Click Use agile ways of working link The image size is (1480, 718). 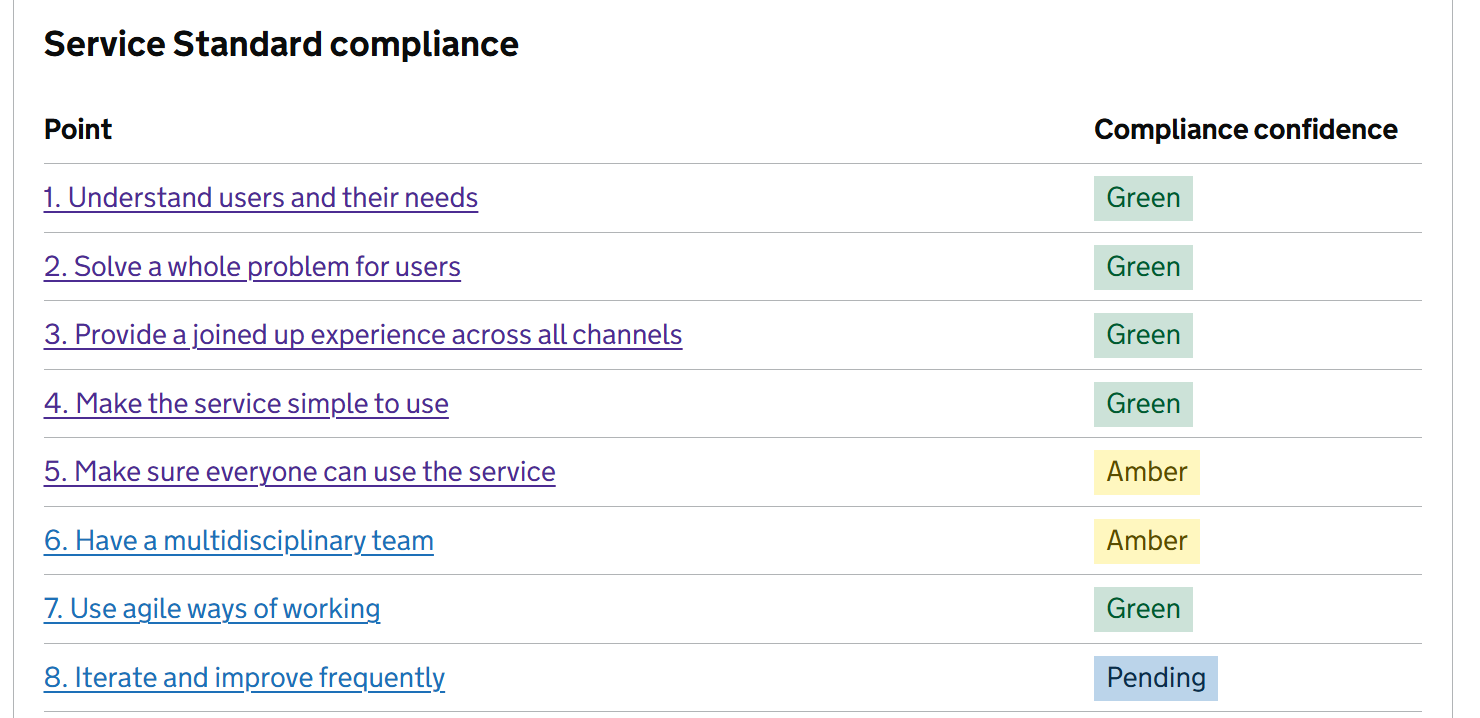pyautogui.click(x=211, y=609)
